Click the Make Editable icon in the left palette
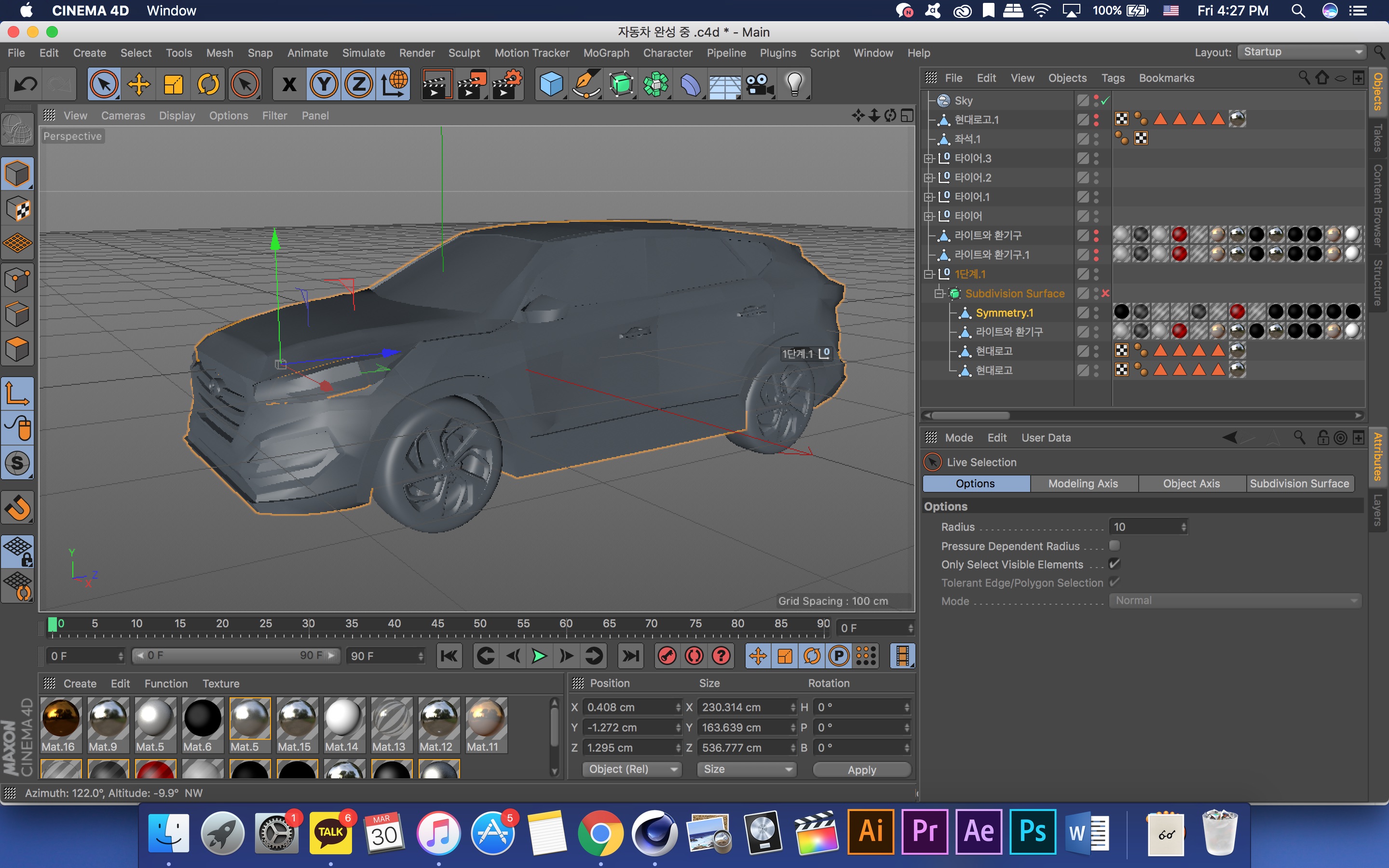The height and width of the screenshot is (868, 1389). pyautogui.click(x=18, y=130)
